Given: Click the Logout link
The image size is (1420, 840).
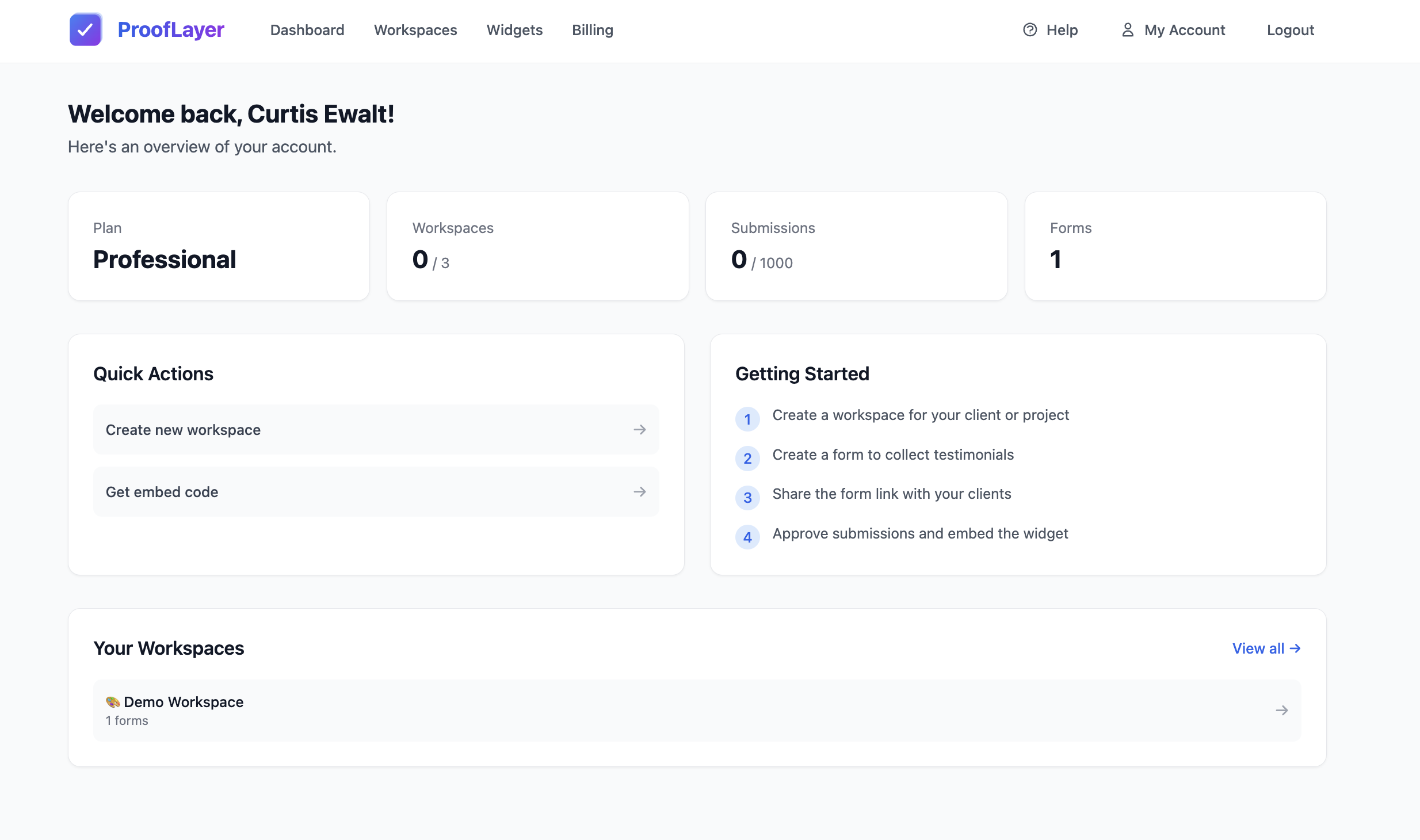Looking at the screenshot, I should click(x=1290, y=30).
